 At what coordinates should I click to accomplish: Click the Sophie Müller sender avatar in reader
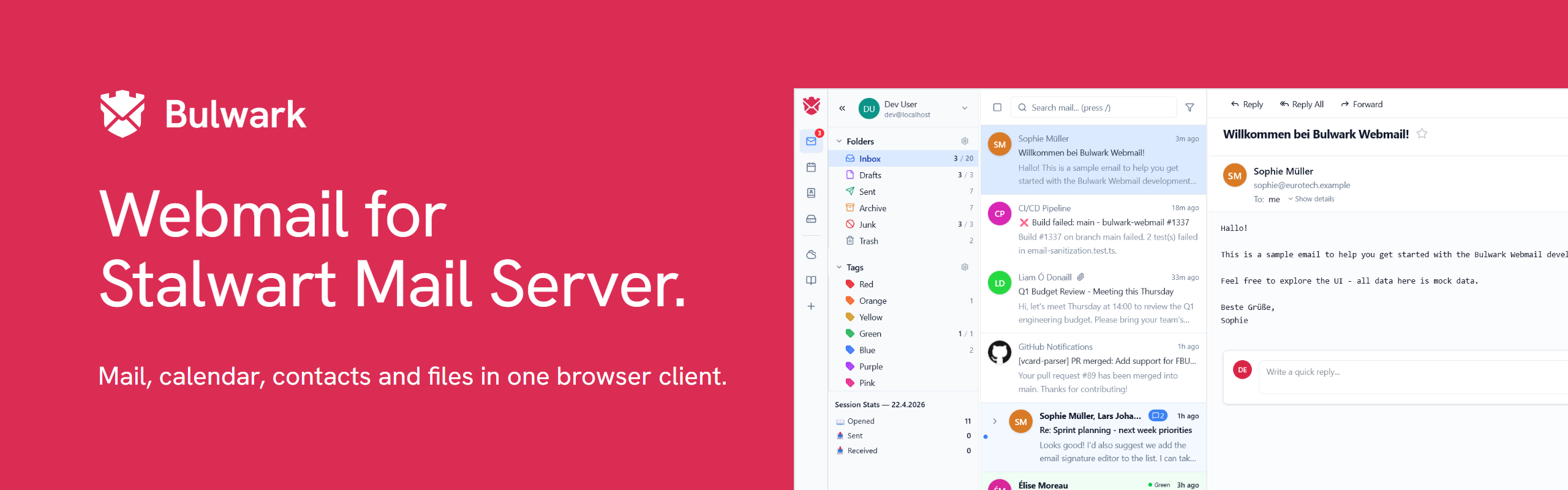pos(1235,176)
